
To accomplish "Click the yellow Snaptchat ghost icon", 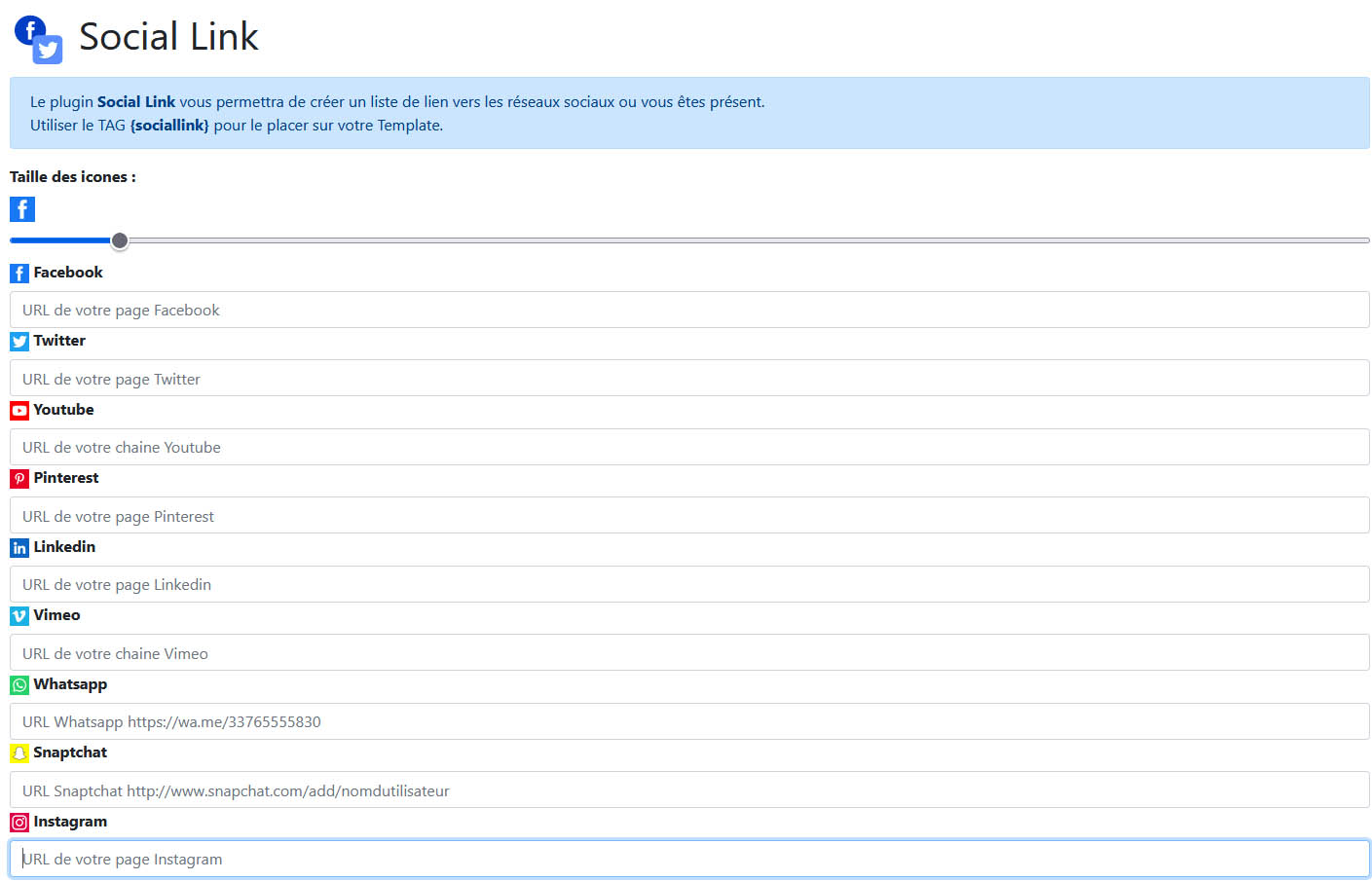I will [19, 753].
